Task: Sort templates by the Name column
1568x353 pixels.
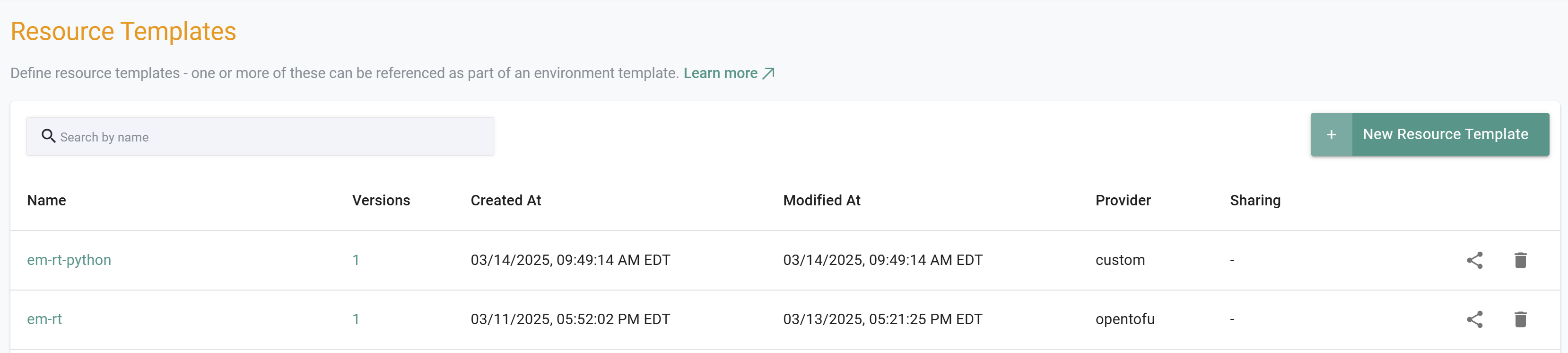Action: pyautogui.click(x=46, y=200)
